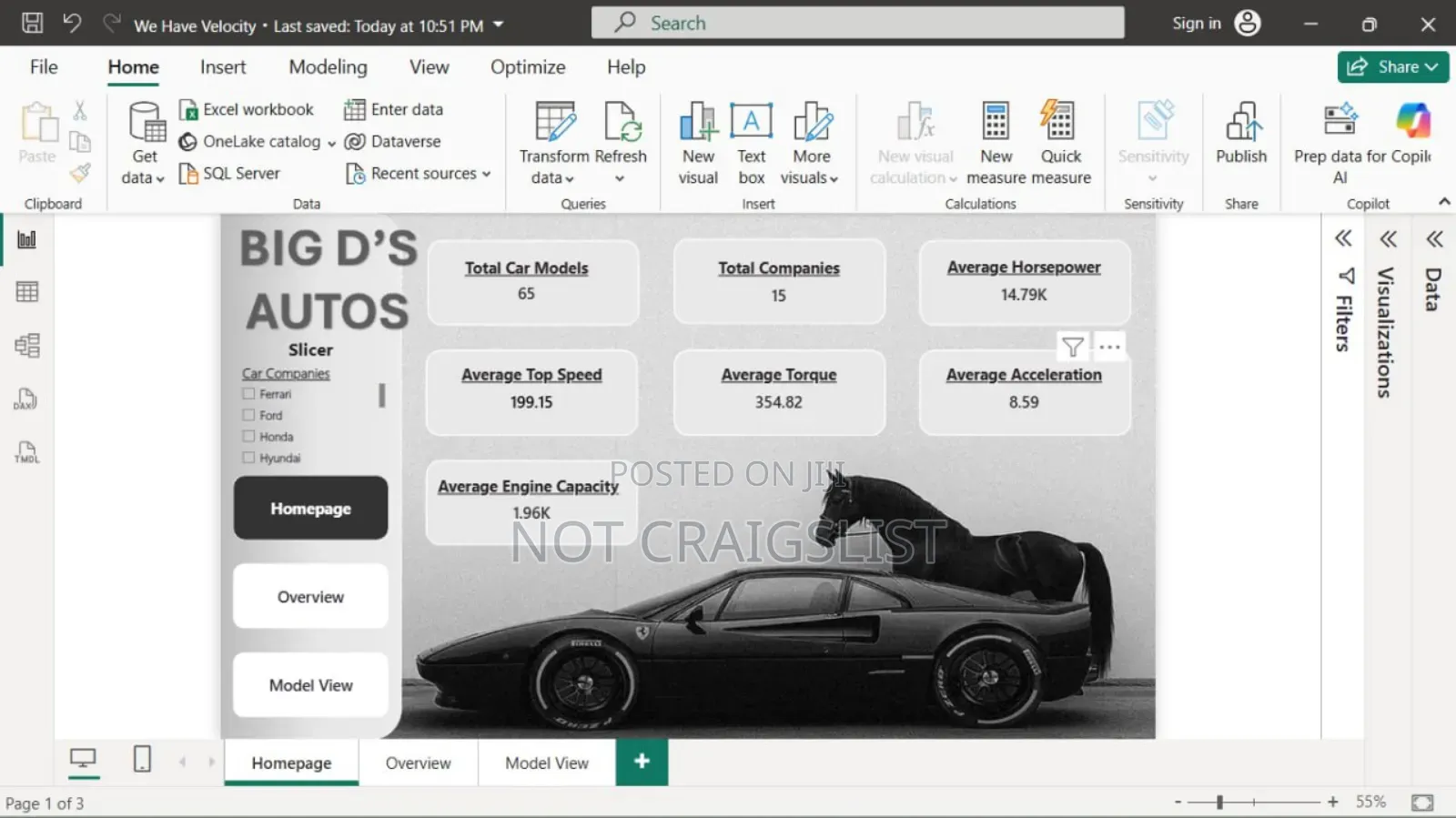The height and width of the screenshot is (818, 1456).
Task: Check the Hyundai slicer box
Action: pyautogui.click(x=248, y=458)
